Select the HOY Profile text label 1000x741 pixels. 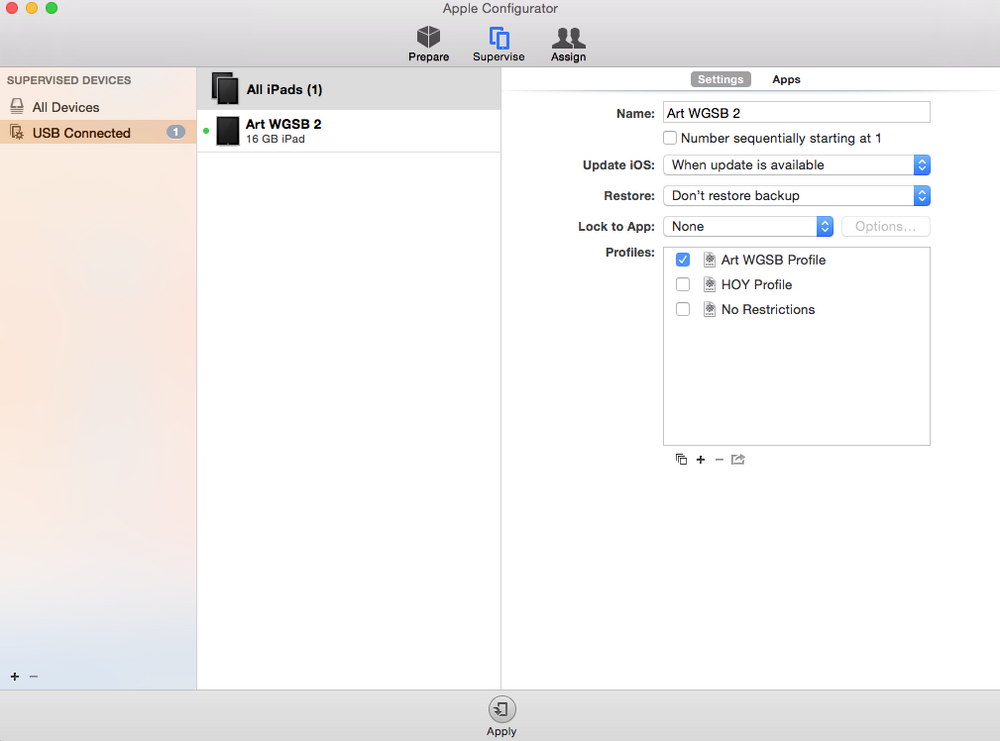(756, 284)
